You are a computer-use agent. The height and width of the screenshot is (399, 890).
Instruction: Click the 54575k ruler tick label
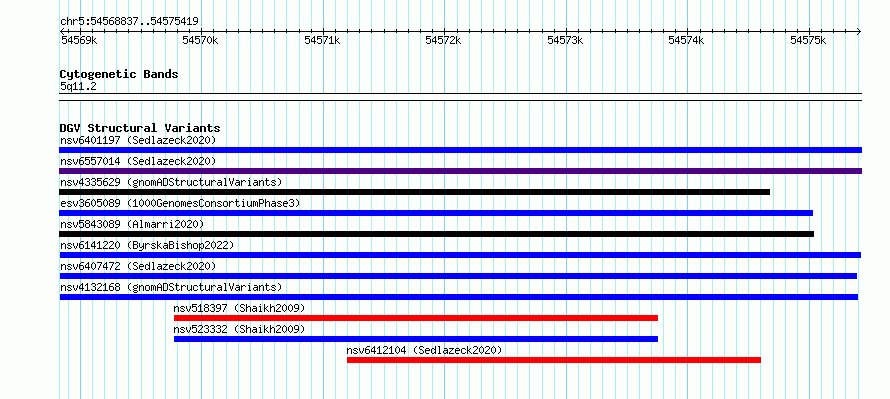808,40
